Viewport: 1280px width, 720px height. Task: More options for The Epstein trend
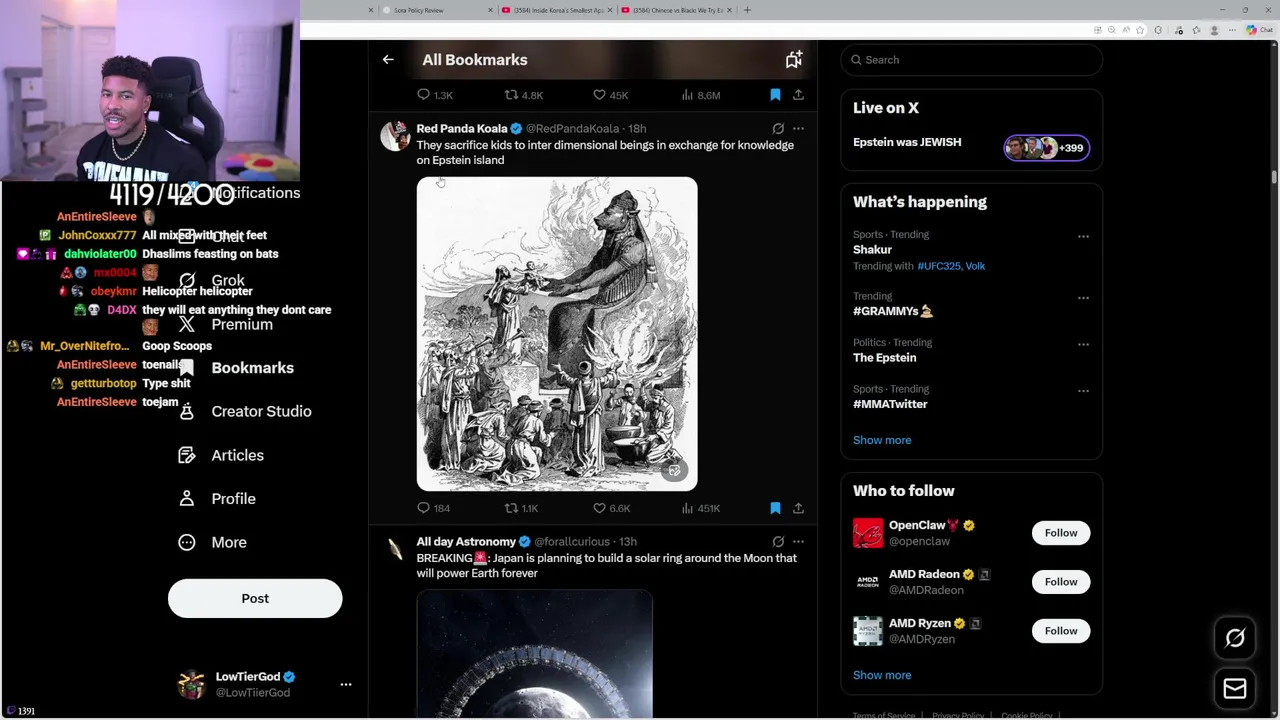click(1083, 344)
